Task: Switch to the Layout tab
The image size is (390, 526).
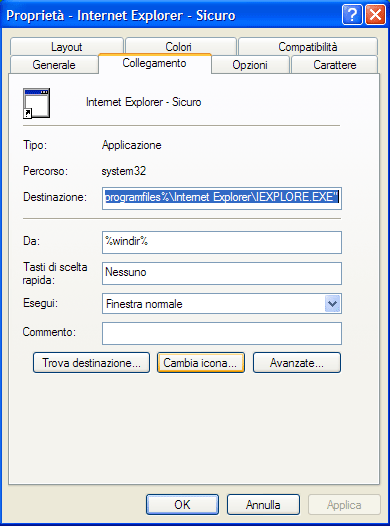Action: 66,47
